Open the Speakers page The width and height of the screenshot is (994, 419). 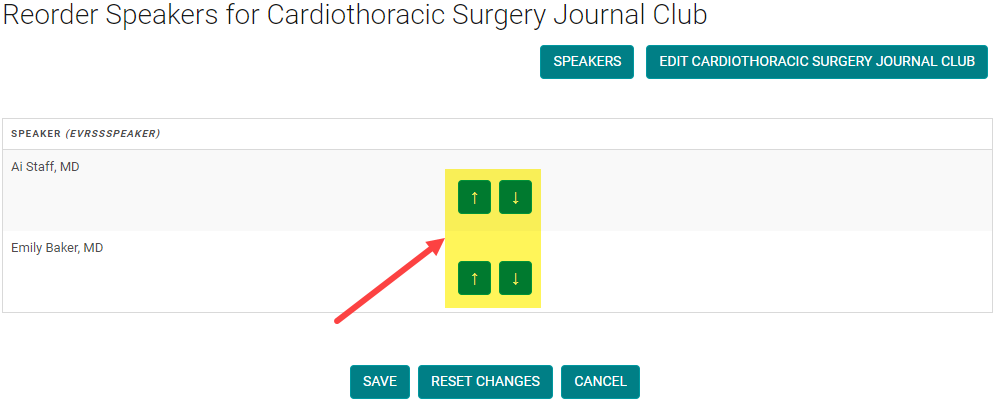(x=587, y=61)
